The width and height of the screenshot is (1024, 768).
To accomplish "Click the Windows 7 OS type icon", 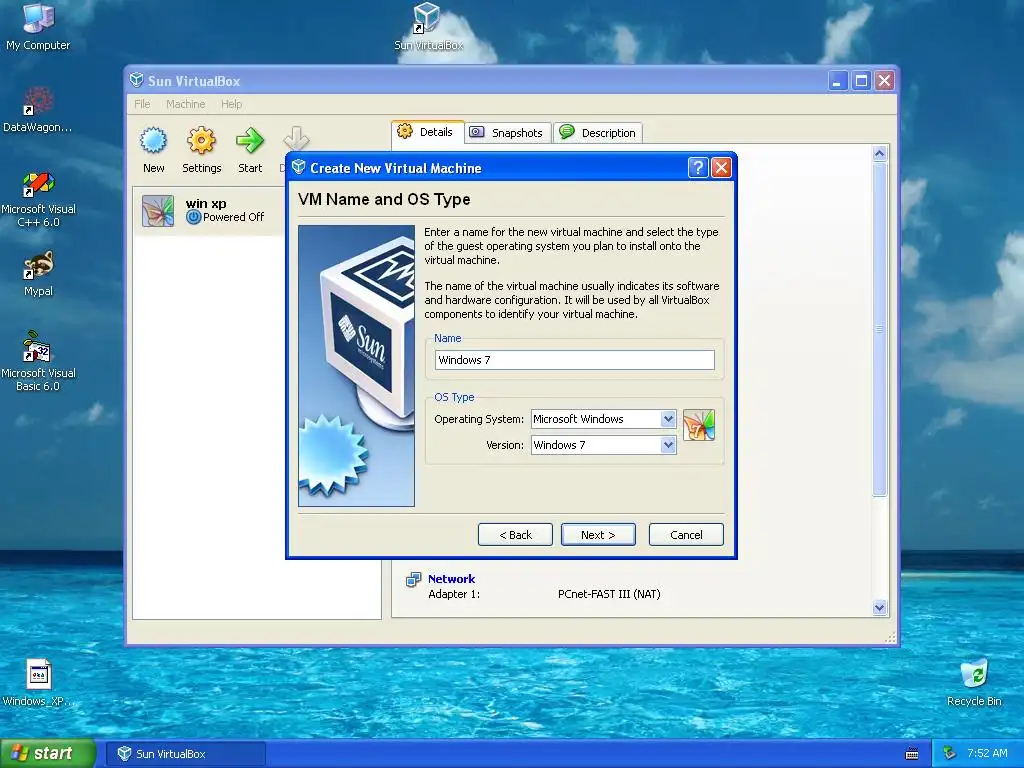I will [x=699, y=425].
